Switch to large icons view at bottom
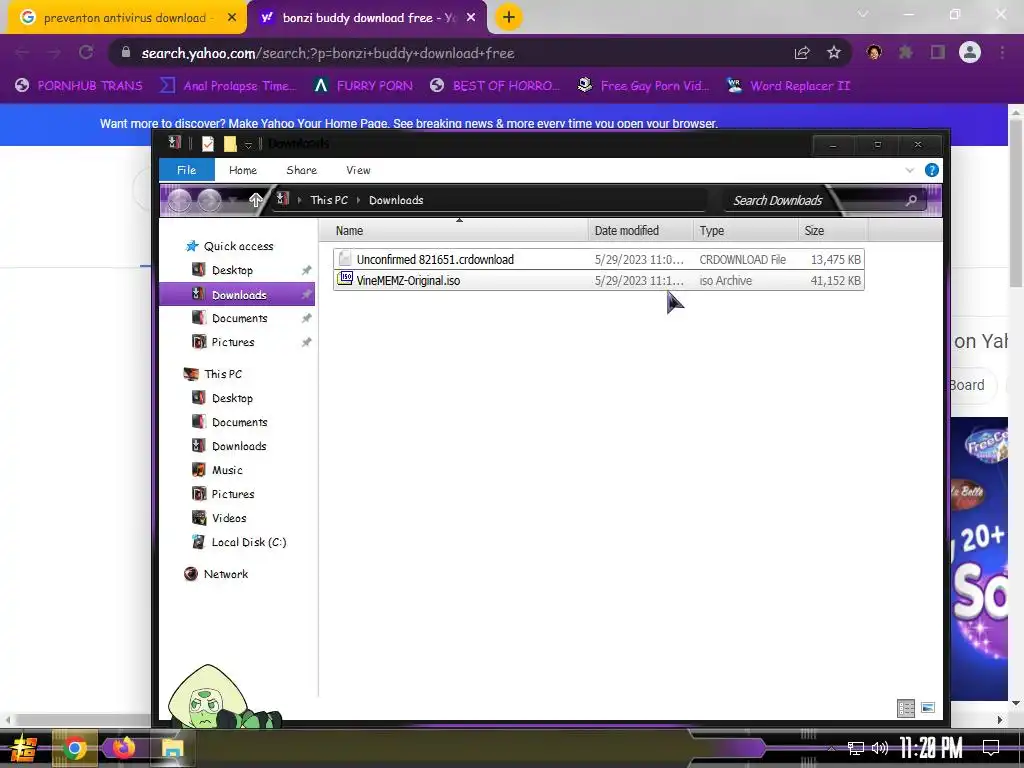The width and height of the screenshot is (1024, 768). 928,707
